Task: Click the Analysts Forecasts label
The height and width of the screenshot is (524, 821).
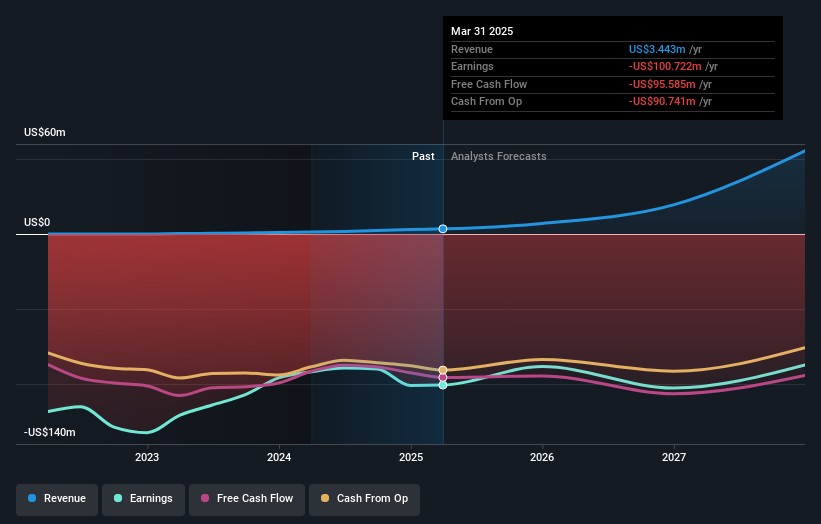Action: coord(498,156)
